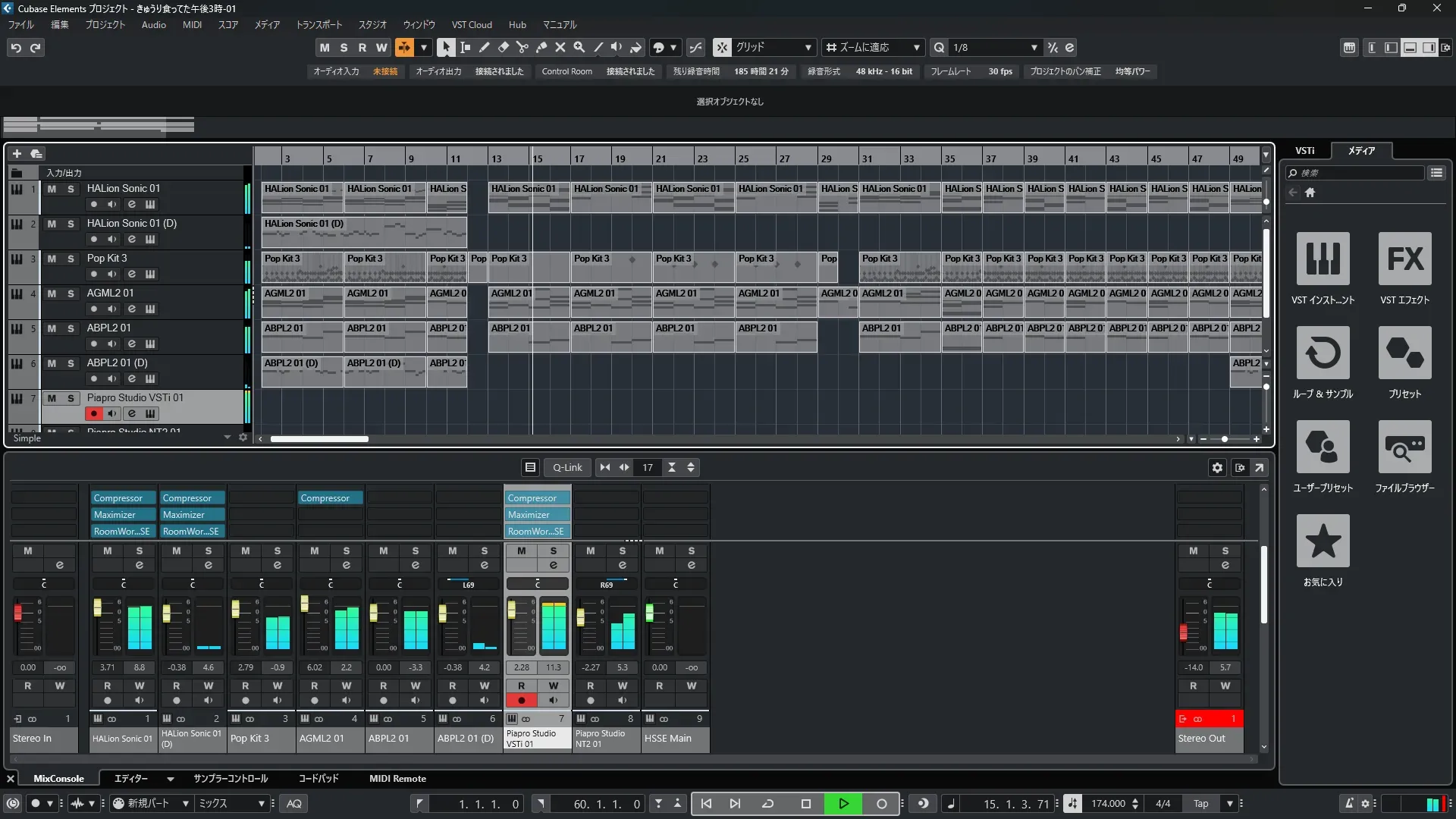Expand the zoom adaptation snap dropdown
The width and height of the screenshot is (1456, 819).
pyautogui.click(x=916, y=47)
